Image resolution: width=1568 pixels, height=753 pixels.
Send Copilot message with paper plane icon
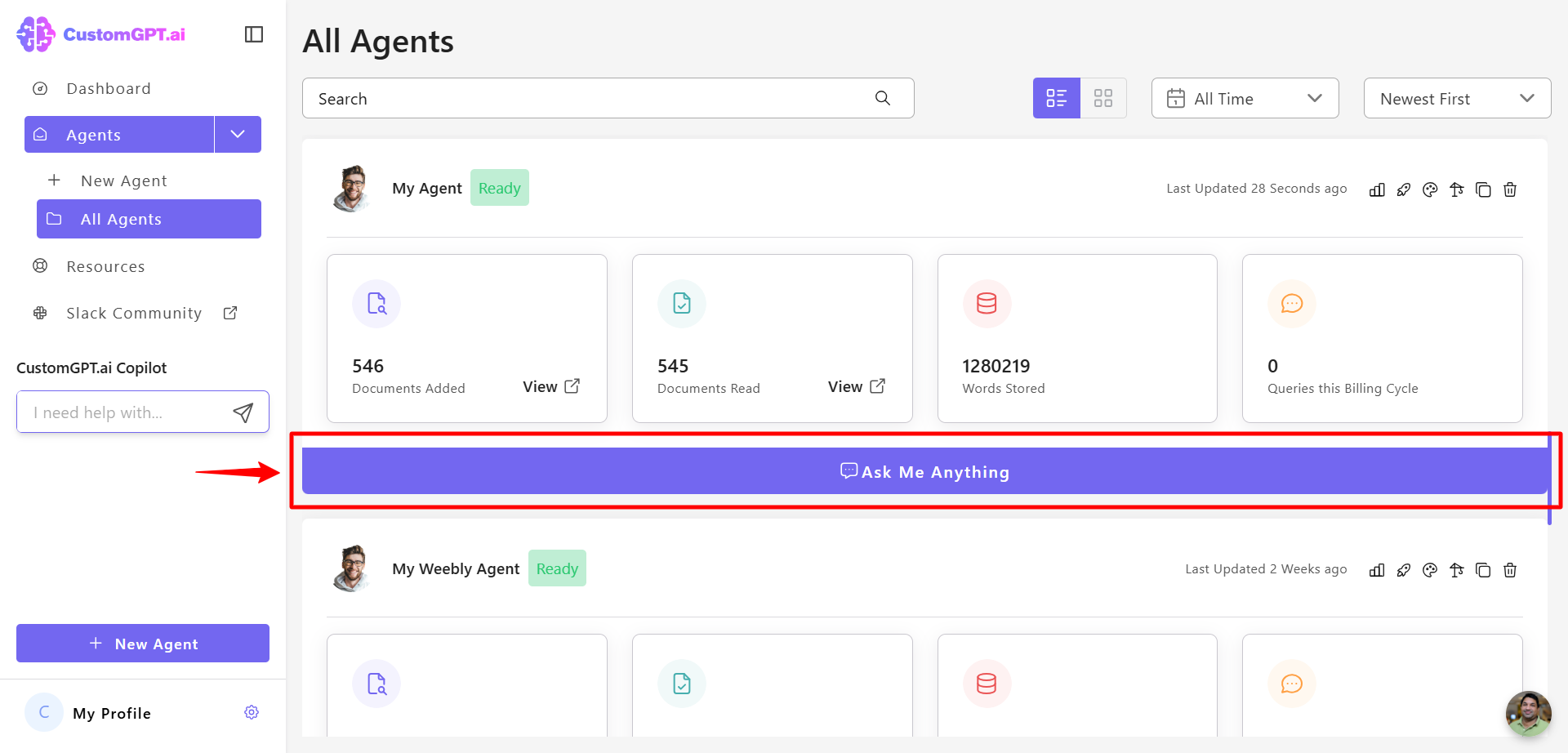243,412
